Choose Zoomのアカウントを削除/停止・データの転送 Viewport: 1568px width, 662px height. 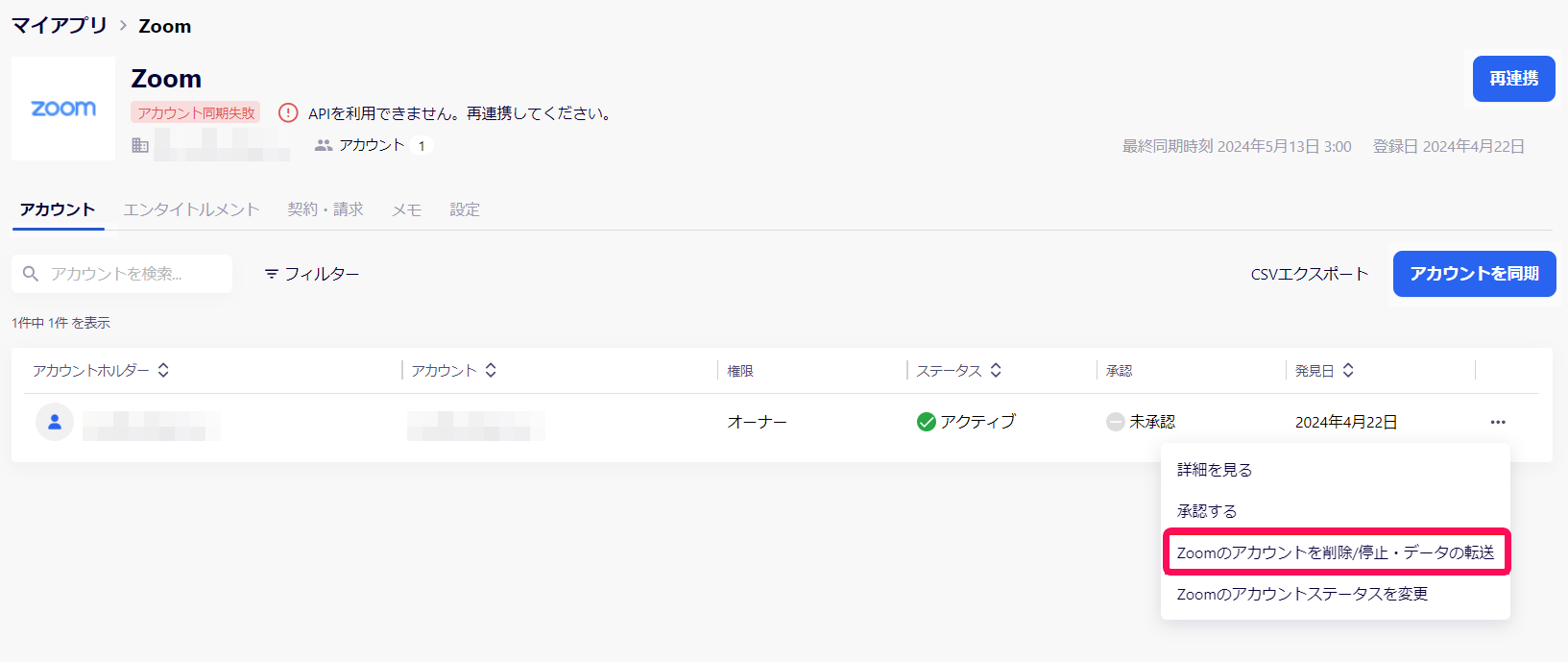(1336, 552)
